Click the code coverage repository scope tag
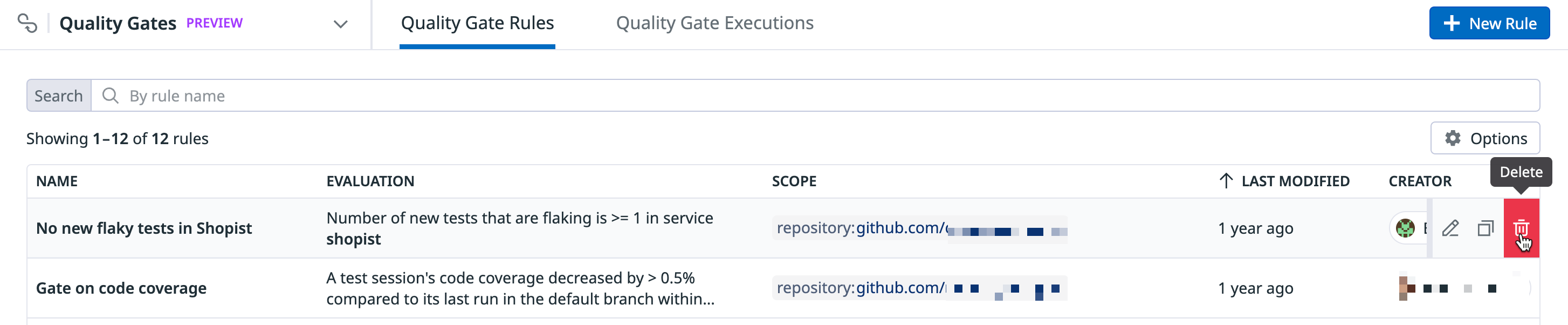The width and height of the screenshot is (1568, 325). (919, 288)
